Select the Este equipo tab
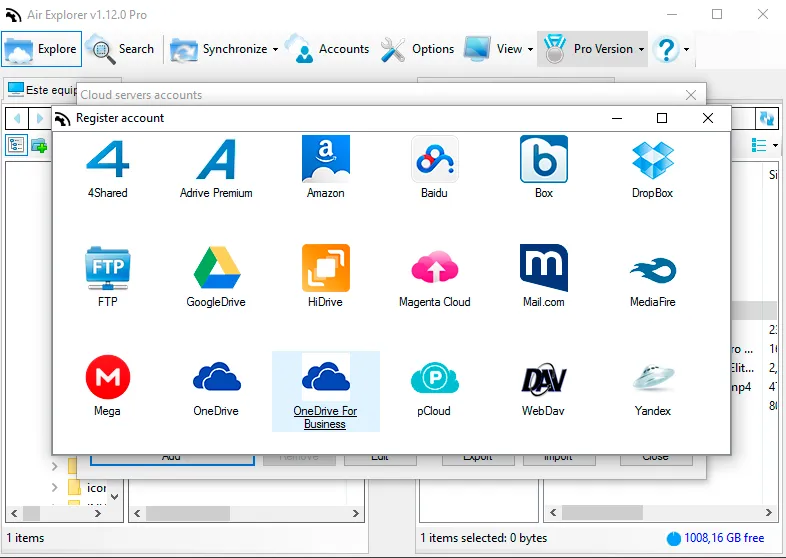786x558 pixels. pyautogui.click(x=42, y=90)
